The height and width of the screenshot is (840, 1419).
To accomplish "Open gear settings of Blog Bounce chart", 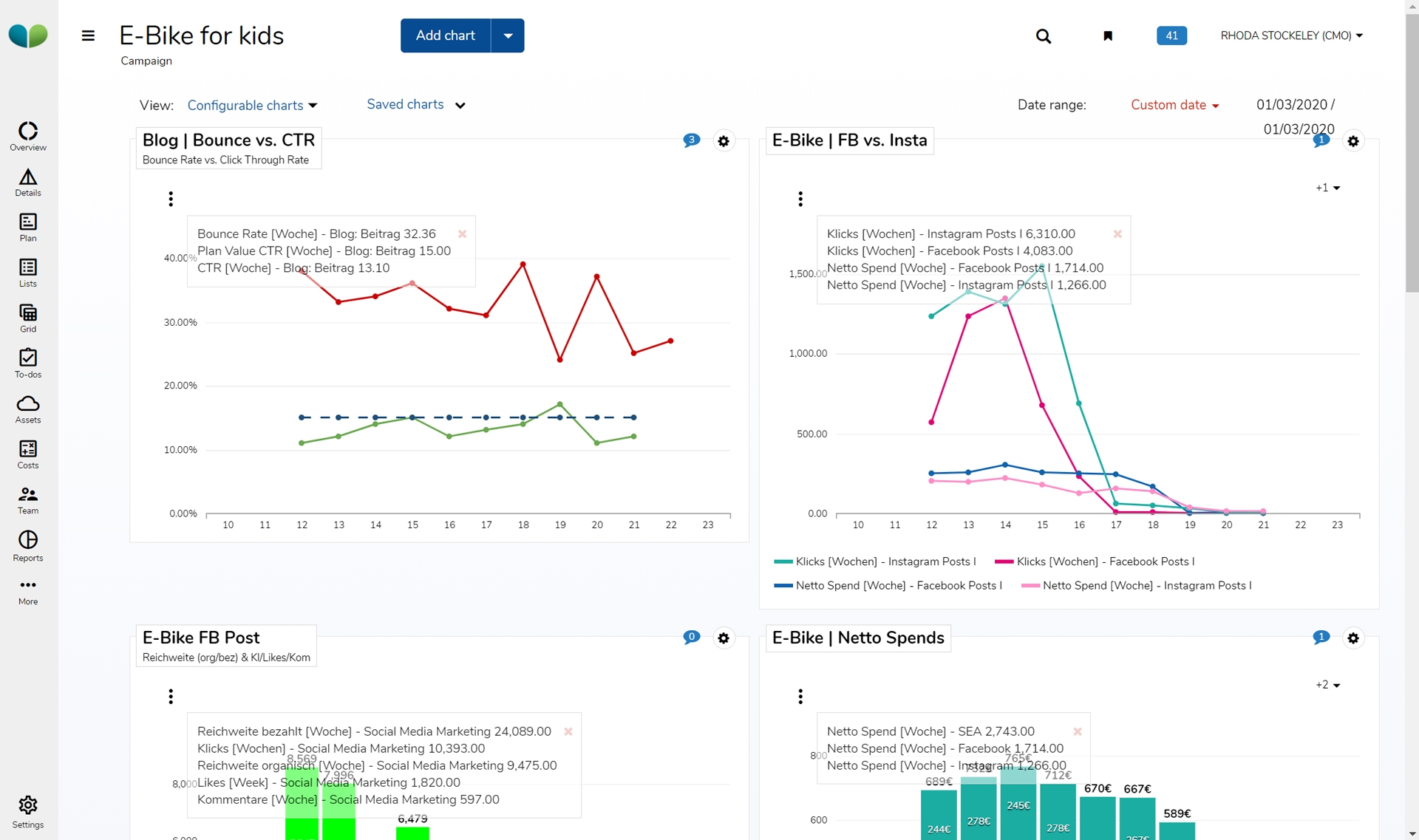I will pos(724,141).
